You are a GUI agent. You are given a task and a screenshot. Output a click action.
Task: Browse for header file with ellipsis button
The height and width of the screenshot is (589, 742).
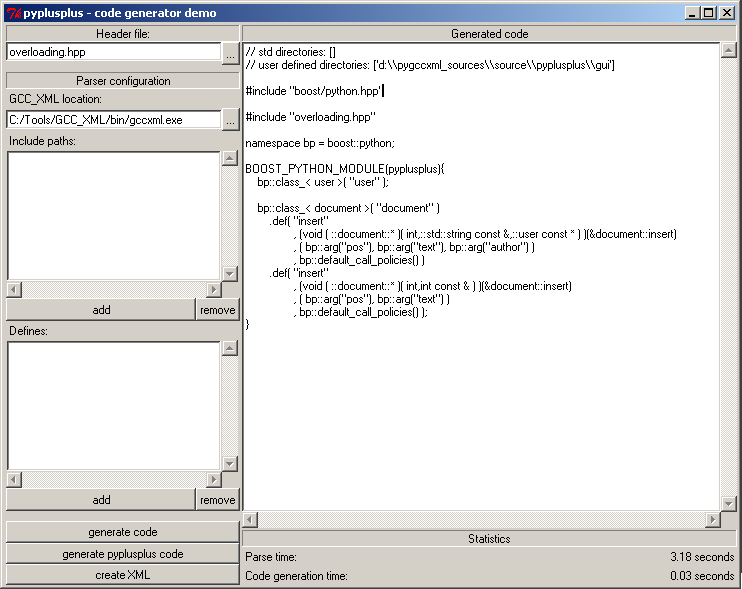230,53
